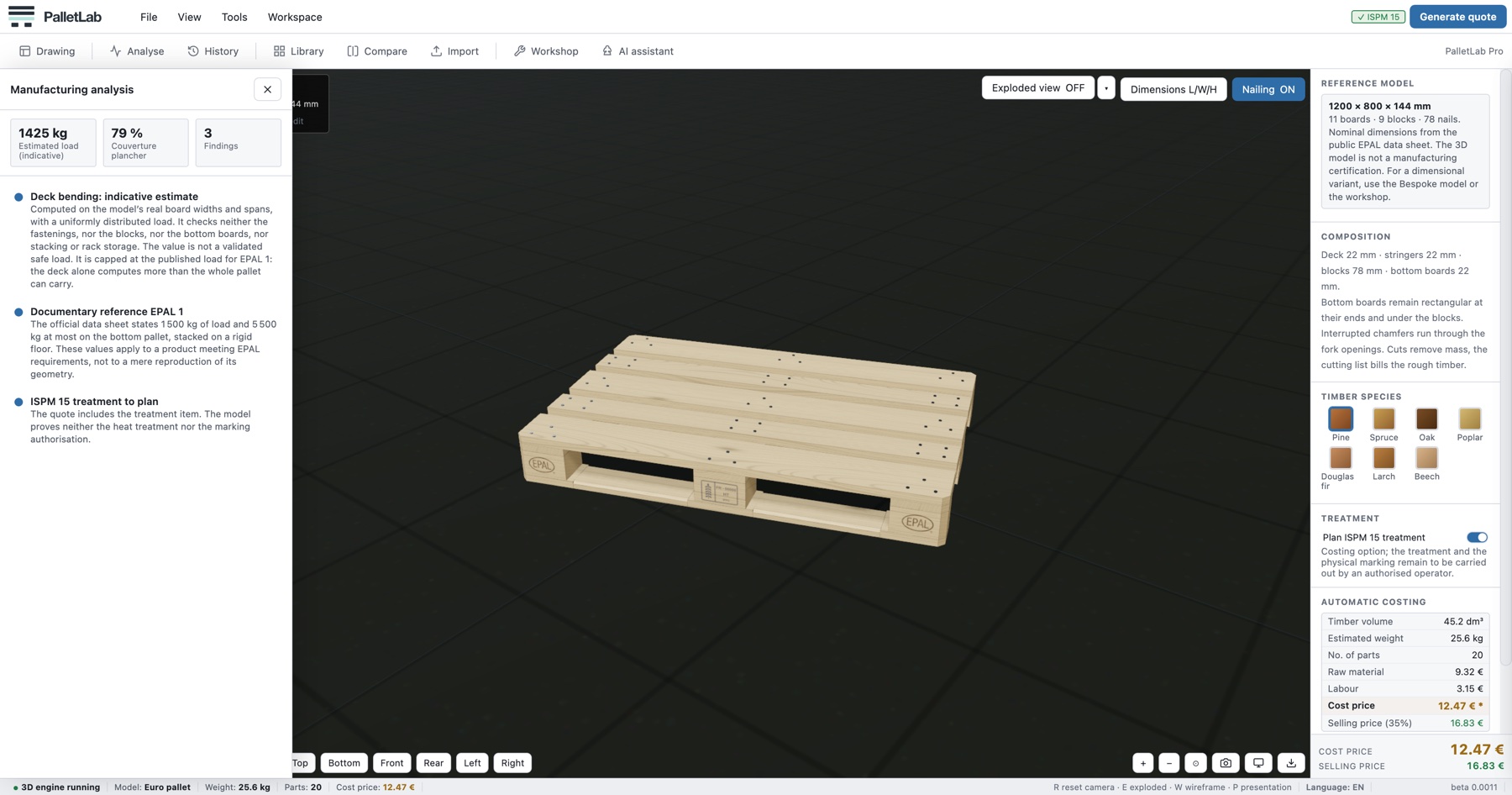Switch to the Front camera view
The image size is (1512, 795).
pos(391,763)
